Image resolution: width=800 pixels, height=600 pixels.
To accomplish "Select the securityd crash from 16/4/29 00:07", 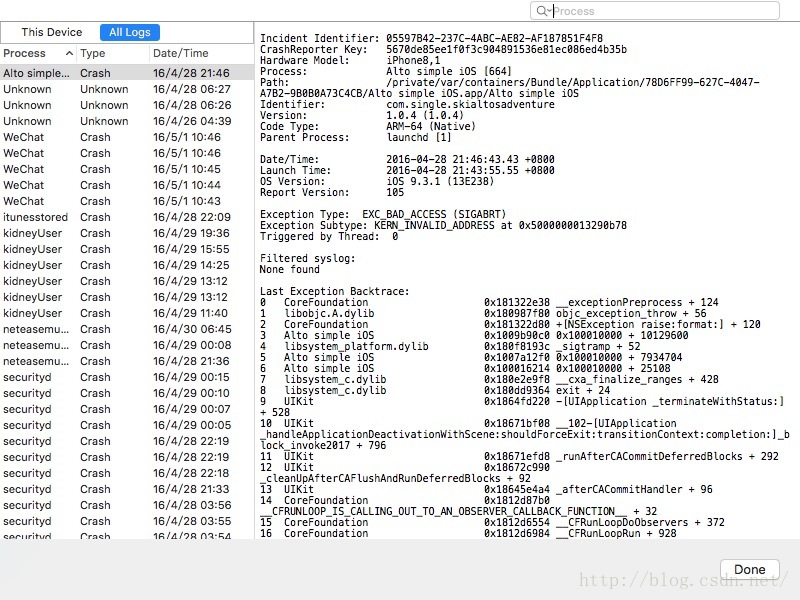I will (x=127, y=409).
